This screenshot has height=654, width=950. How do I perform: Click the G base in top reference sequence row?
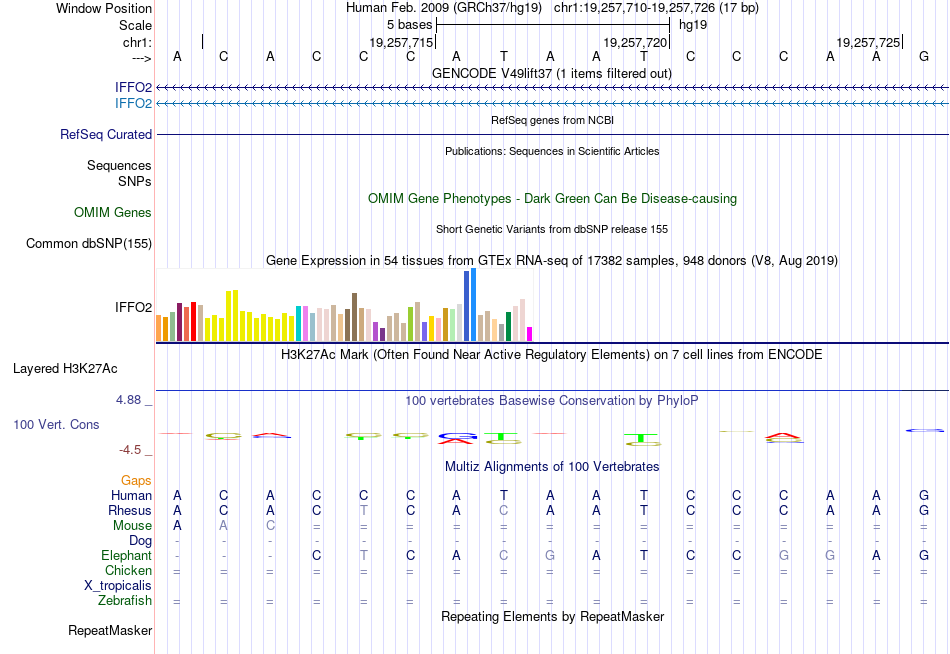[x=924, y=56]
